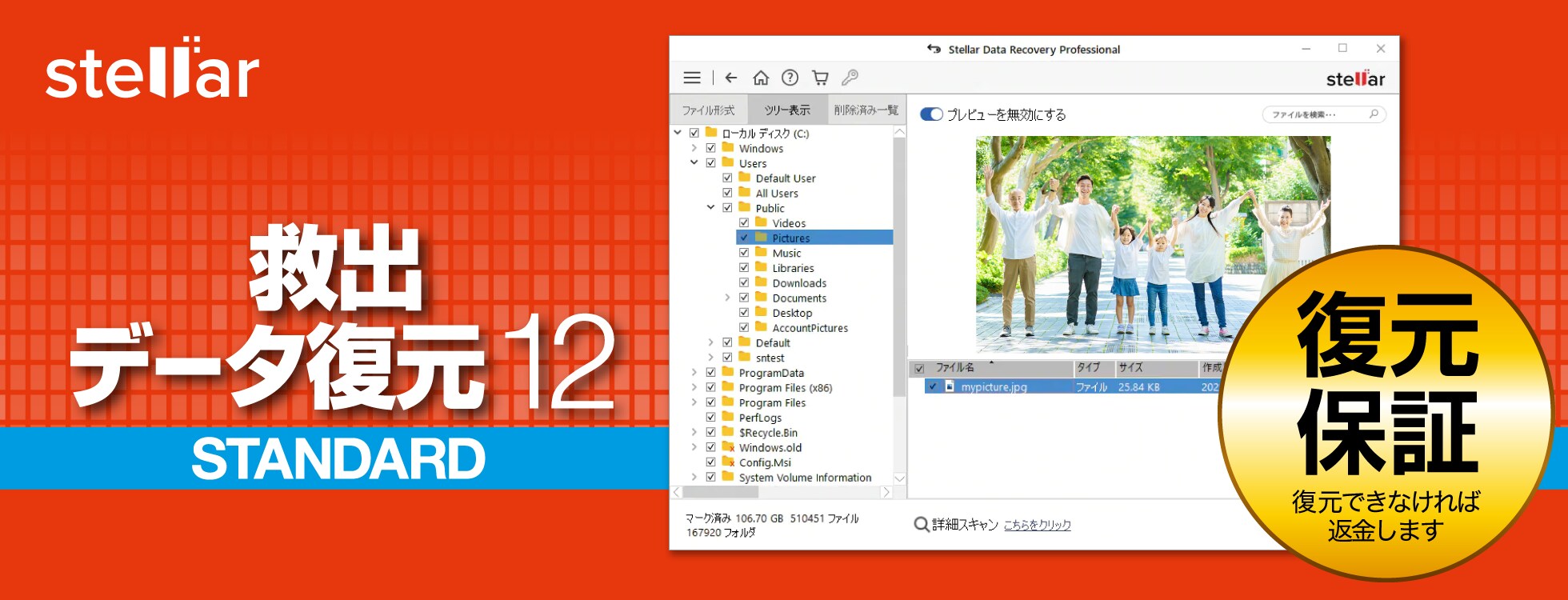Screen dimensions: 1568x600
Task: Switch to the ツリー表示 tab
Action: [x=787, y=110]
